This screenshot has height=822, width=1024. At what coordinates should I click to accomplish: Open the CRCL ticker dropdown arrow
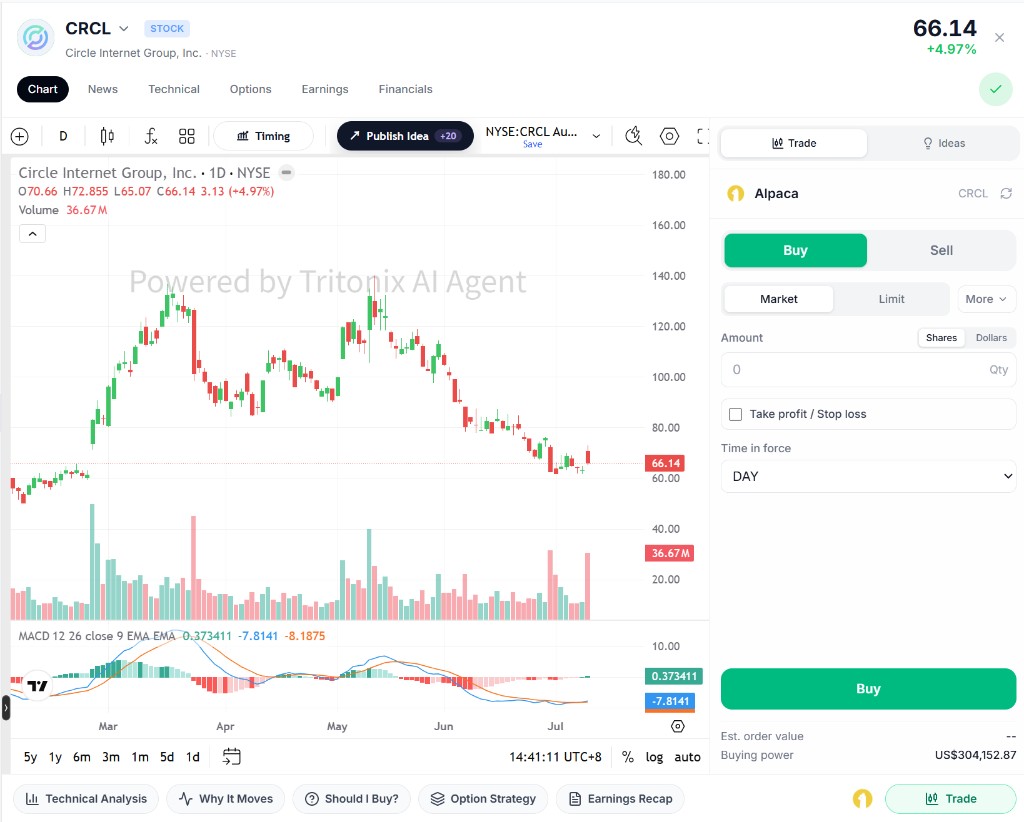[x=123, y=29]
